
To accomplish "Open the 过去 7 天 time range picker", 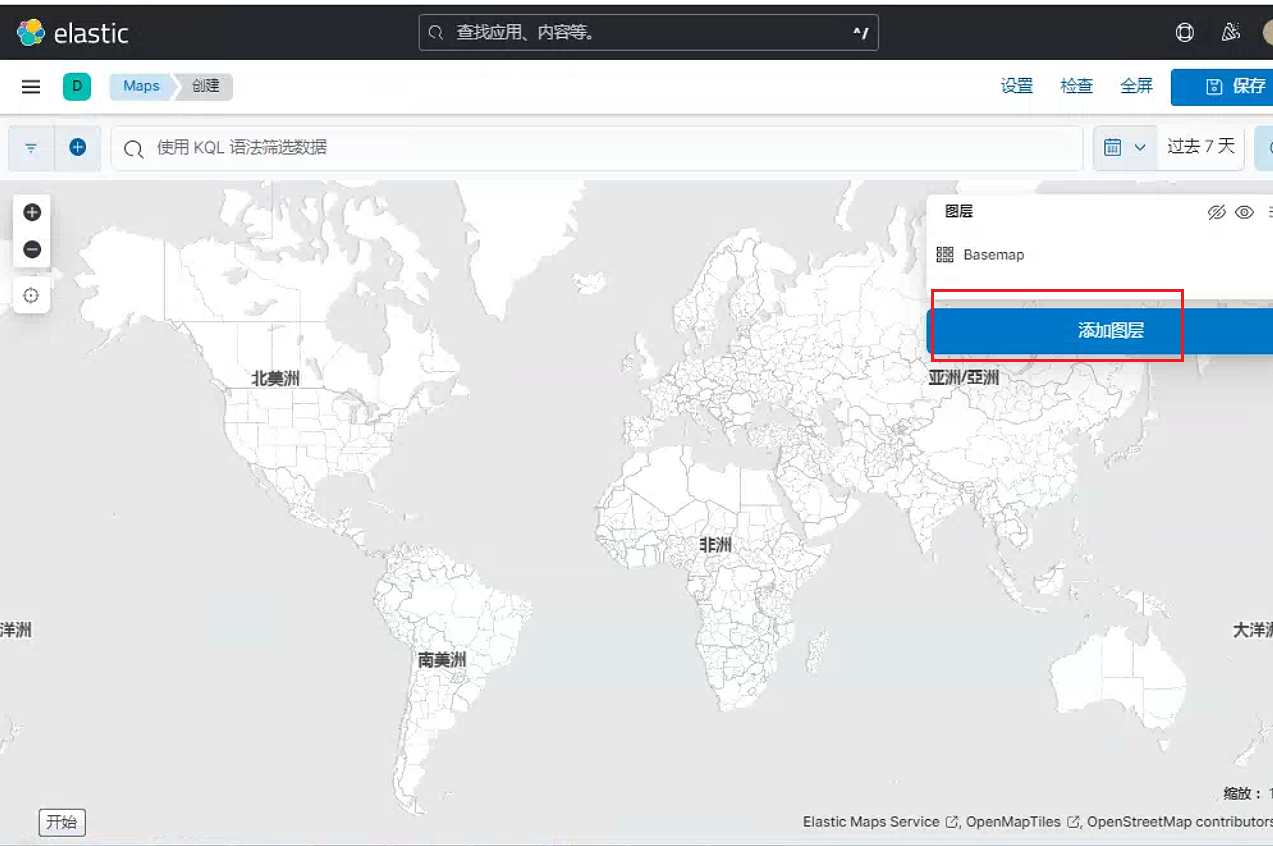I will [x=1201, y=147].
